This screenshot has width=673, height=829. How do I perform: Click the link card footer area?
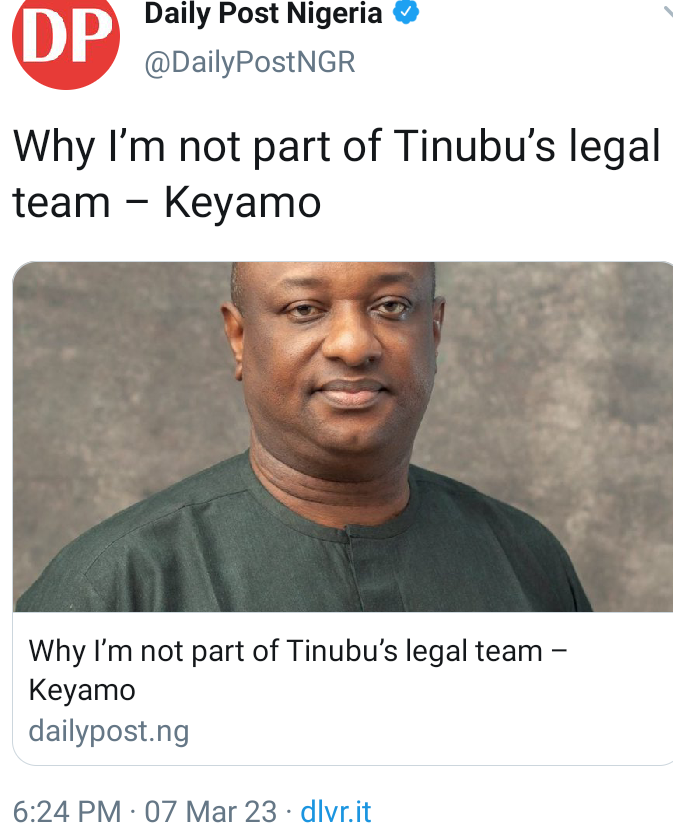[343, 688]
